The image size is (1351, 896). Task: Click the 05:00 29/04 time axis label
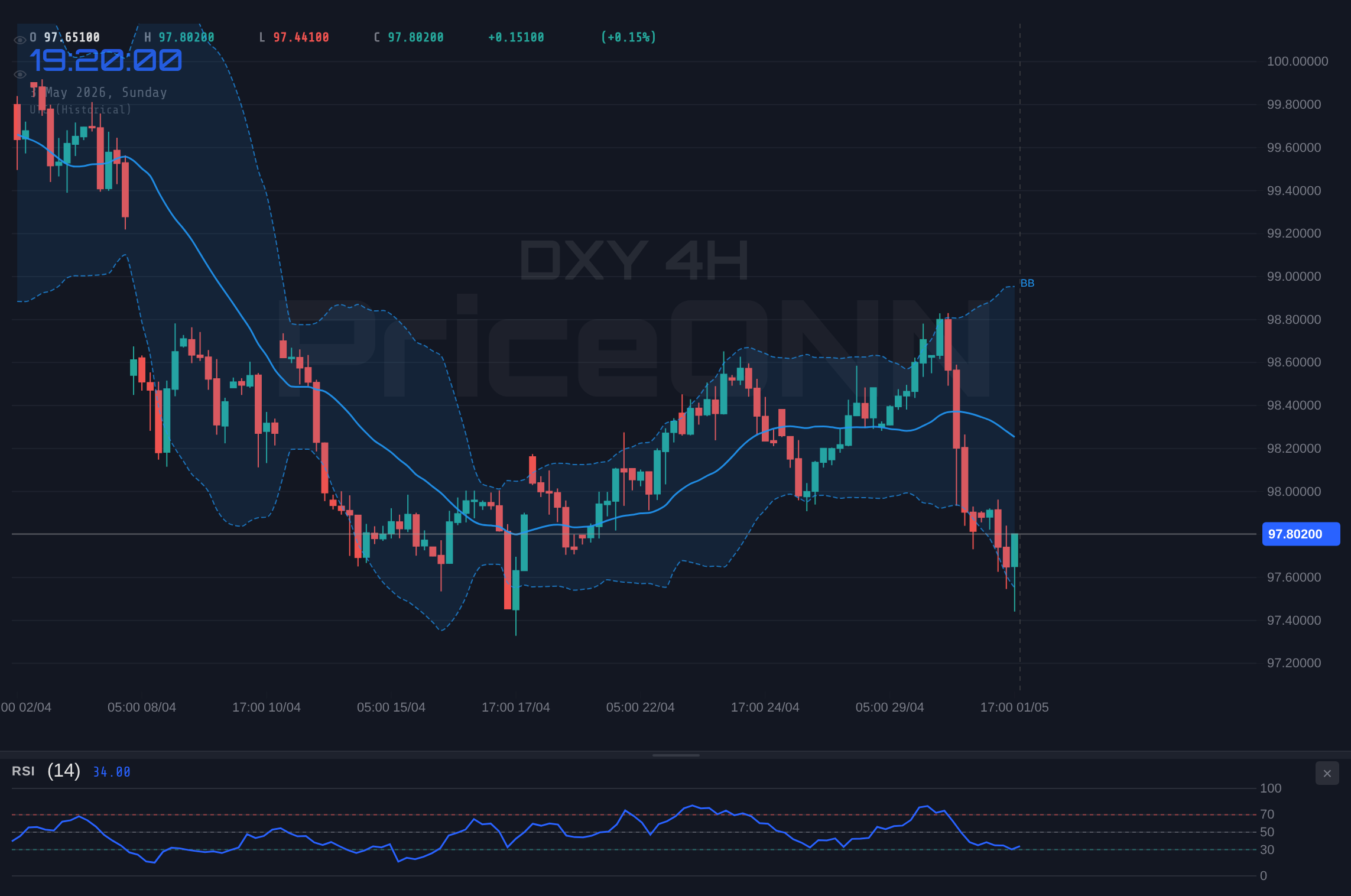[x=890, y=707]
